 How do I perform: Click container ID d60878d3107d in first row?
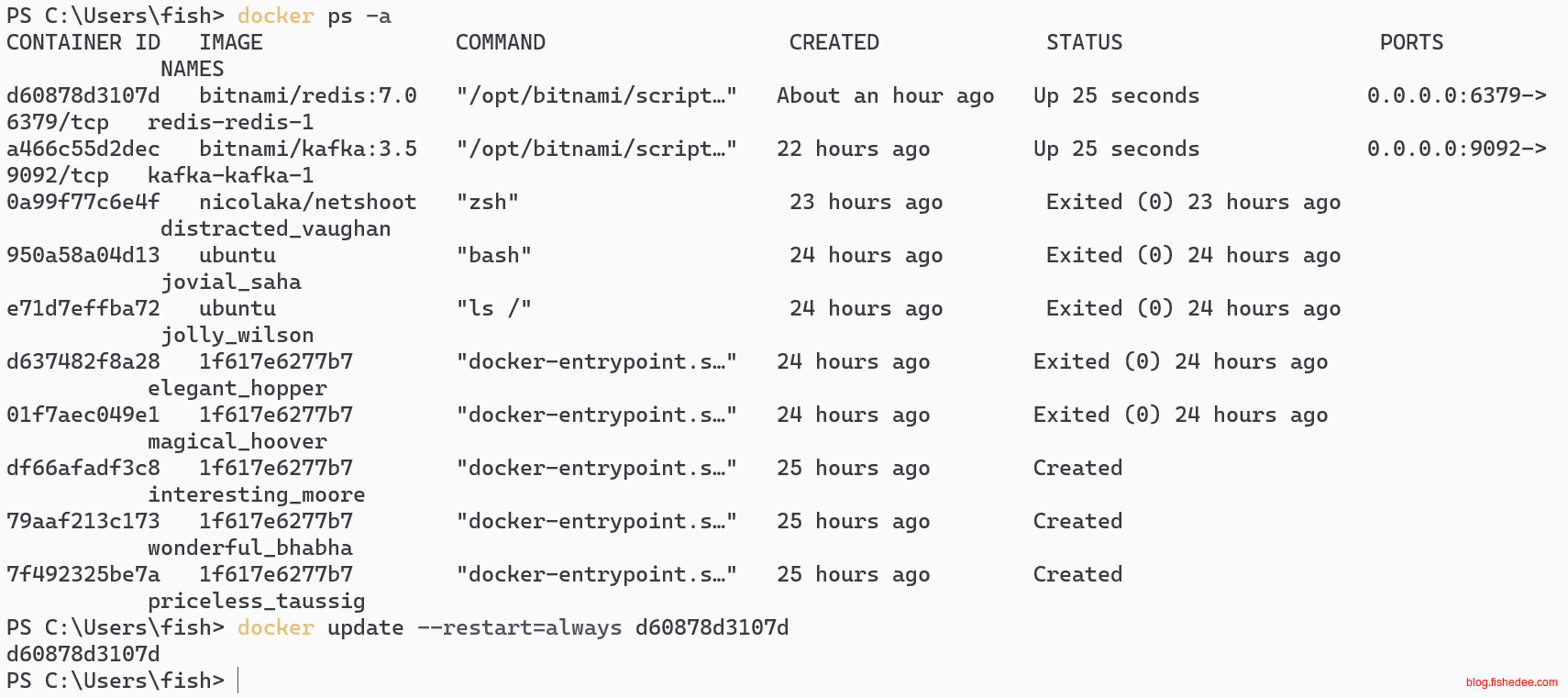[83, 95]
